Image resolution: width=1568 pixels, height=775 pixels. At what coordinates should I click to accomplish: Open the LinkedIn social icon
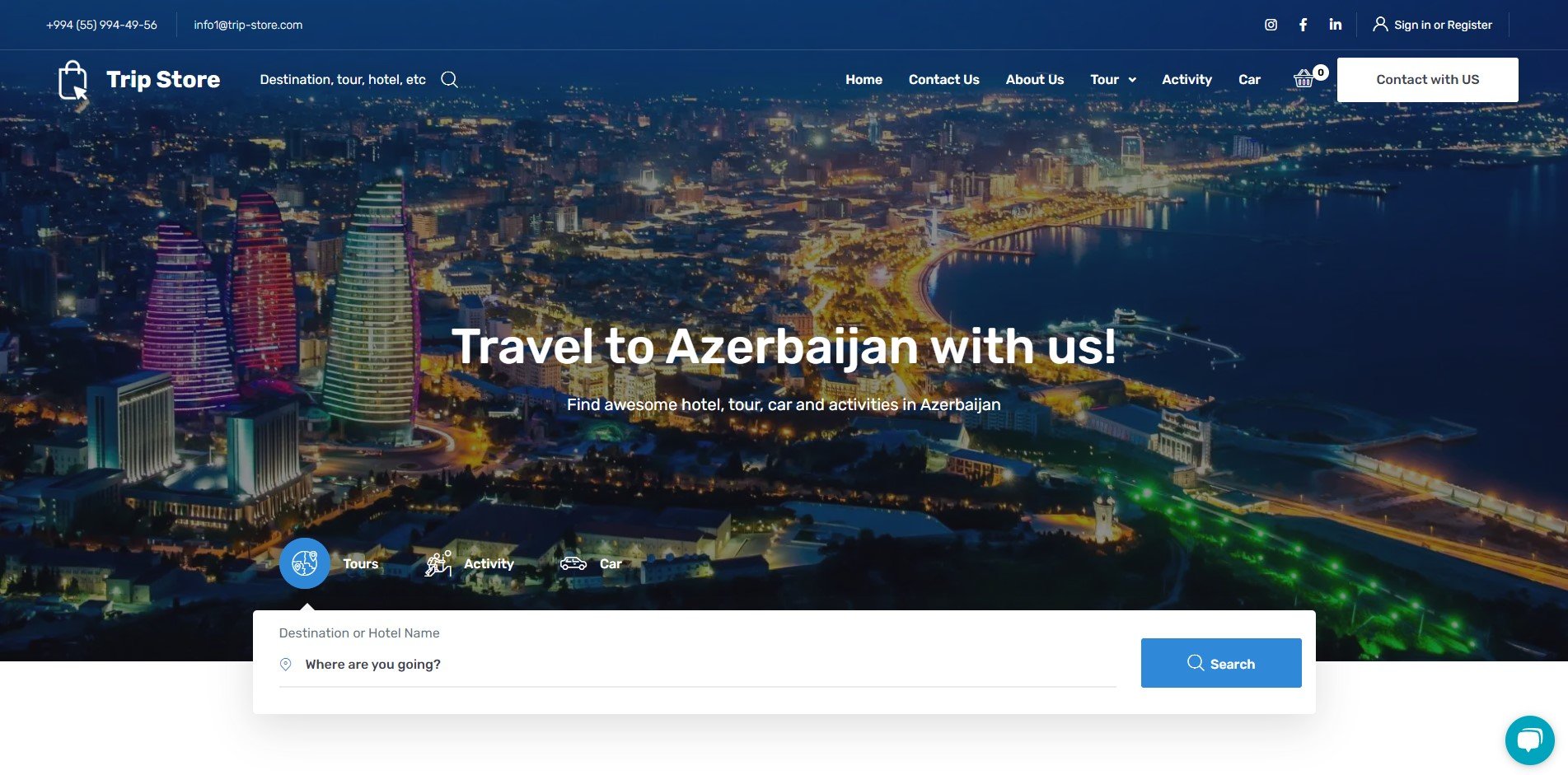(x=1335, y=25)
